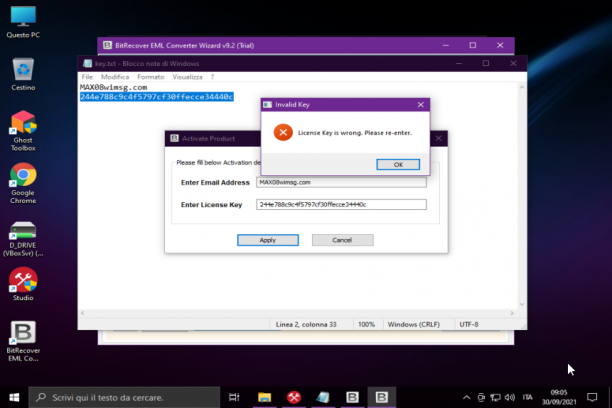Open the Questo PC desktop icon

pyautogui.click(x=23, y=22)
